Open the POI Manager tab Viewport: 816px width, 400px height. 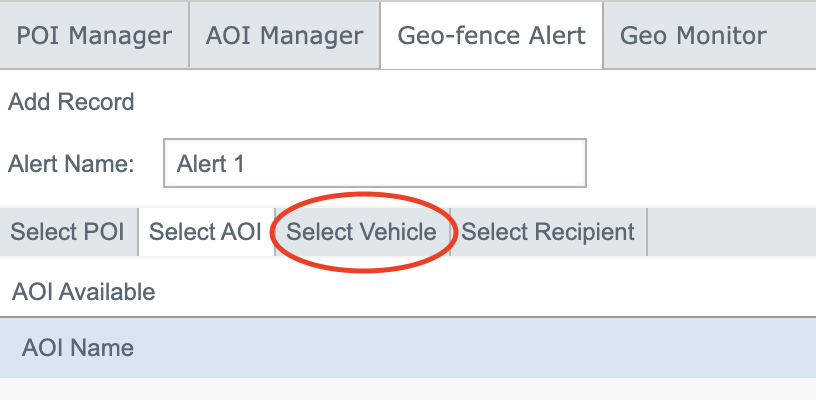coord(94,36)
